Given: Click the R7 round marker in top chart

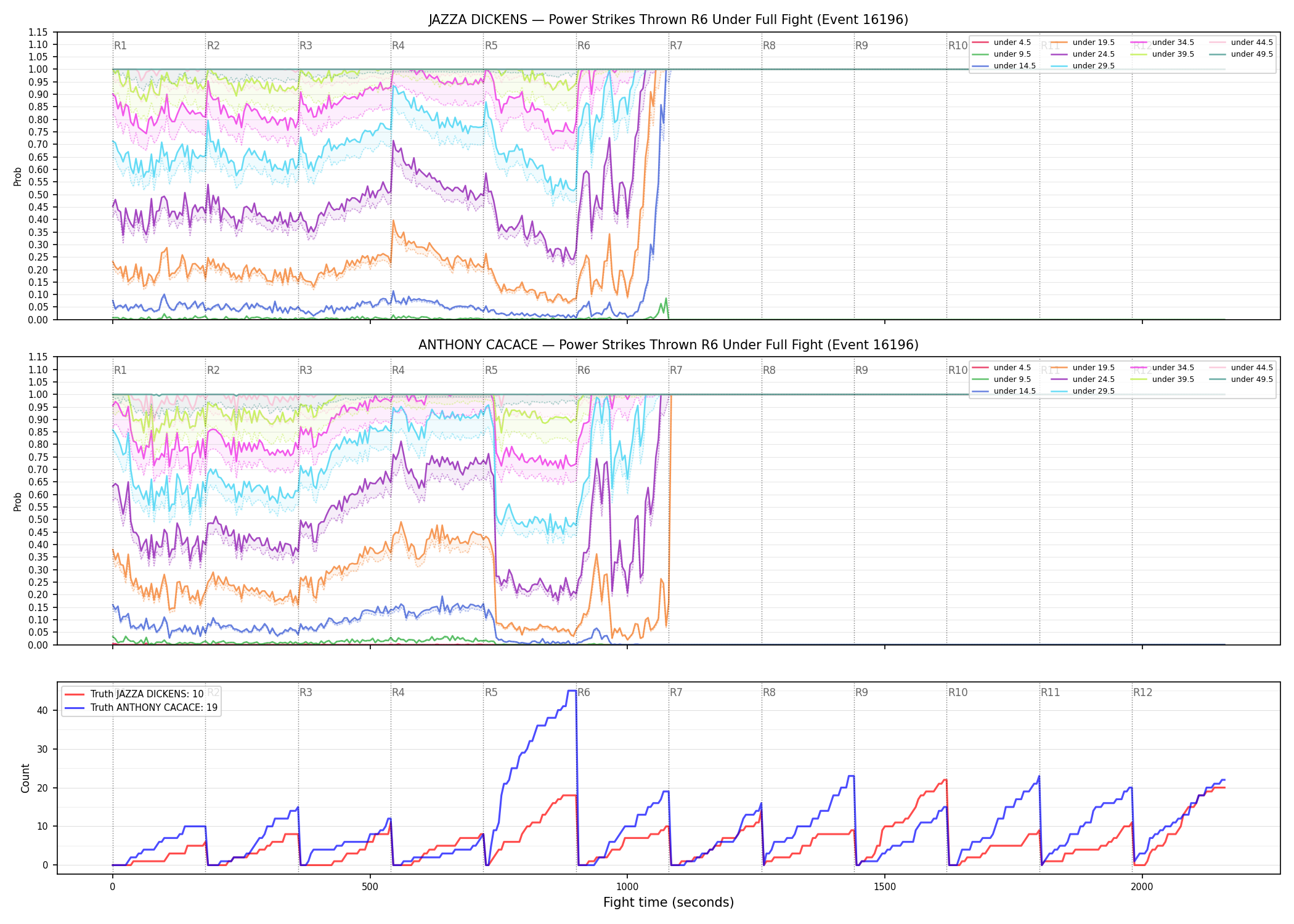Looking at the screenshot, I should 676,46.
